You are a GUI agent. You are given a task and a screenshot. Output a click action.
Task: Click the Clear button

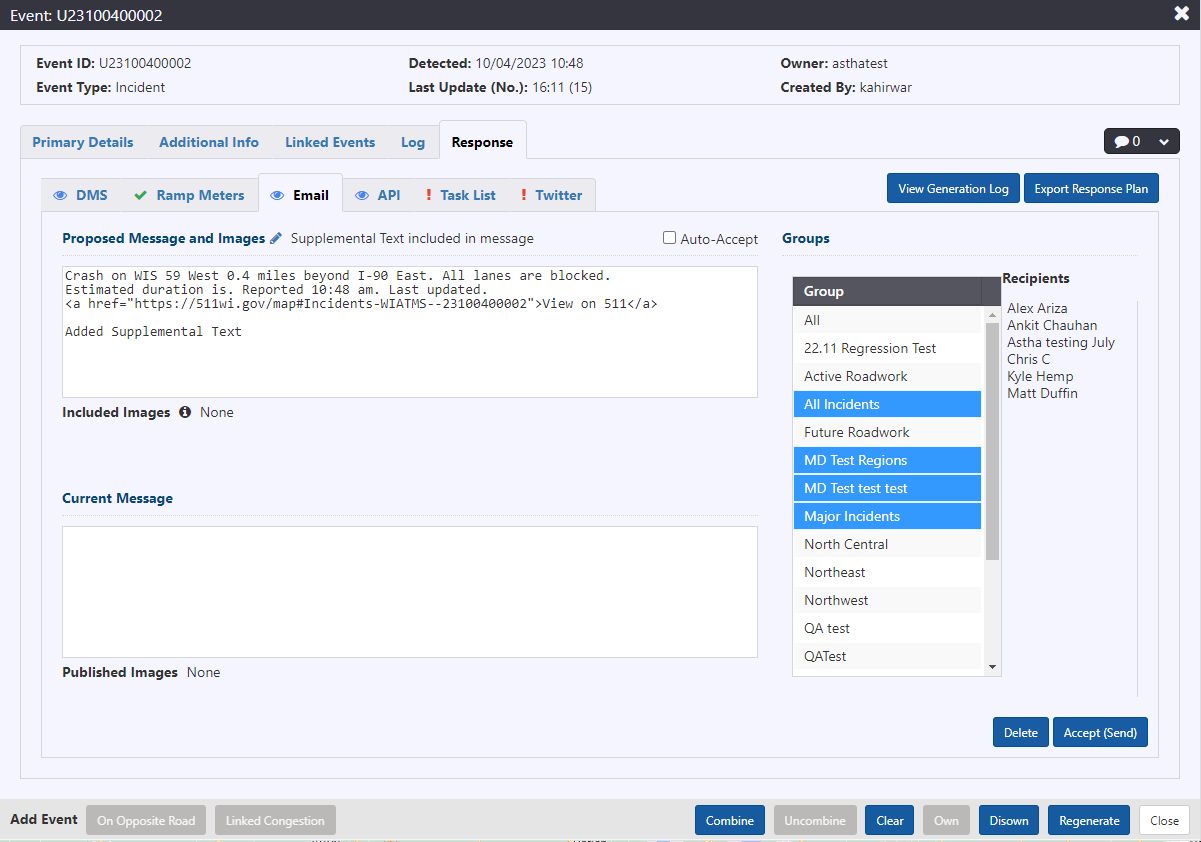[x=890, y=820]
